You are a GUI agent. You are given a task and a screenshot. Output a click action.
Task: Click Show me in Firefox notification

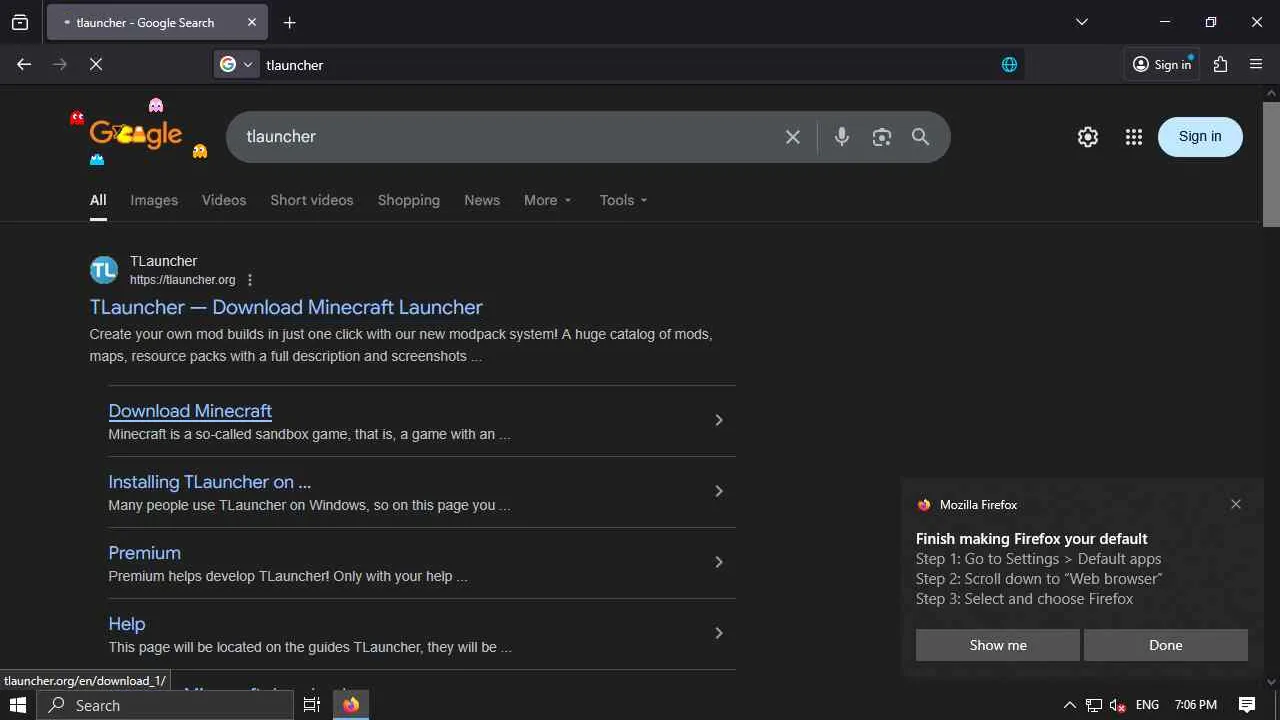998,645
